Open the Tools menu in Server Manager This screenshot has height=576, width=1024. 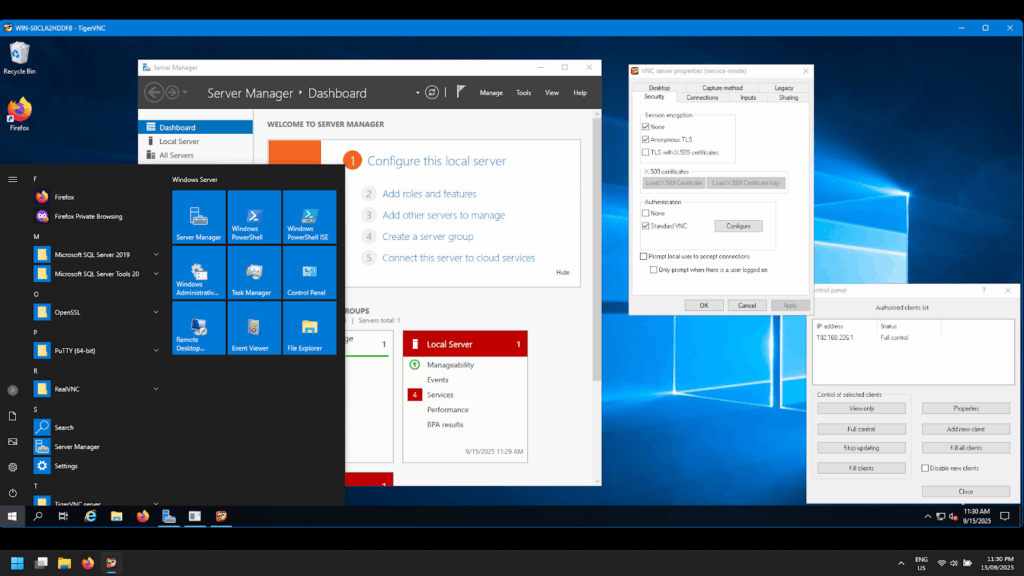coord(523,93)
